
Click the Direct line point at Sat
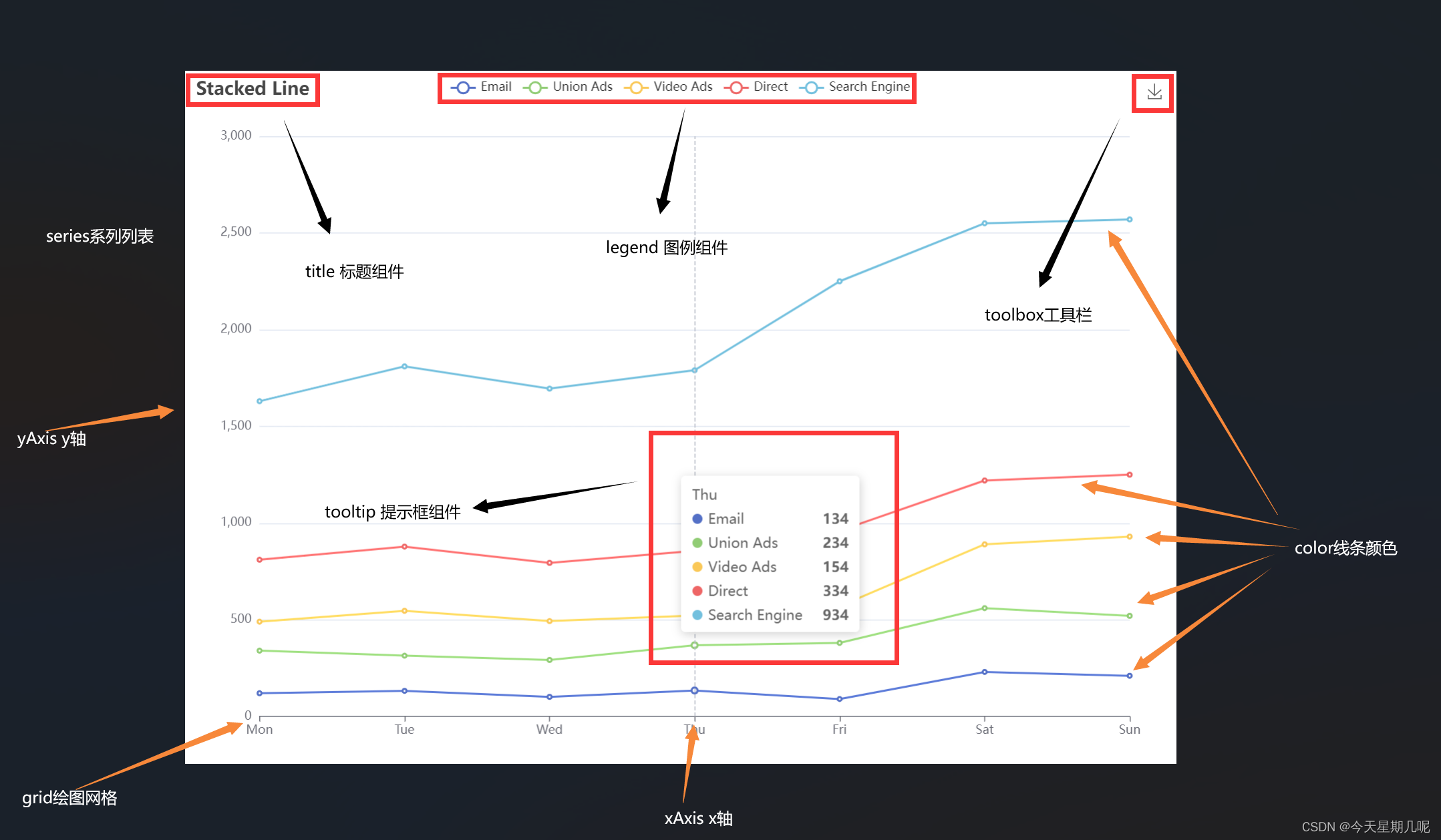[x=984, y=481]
